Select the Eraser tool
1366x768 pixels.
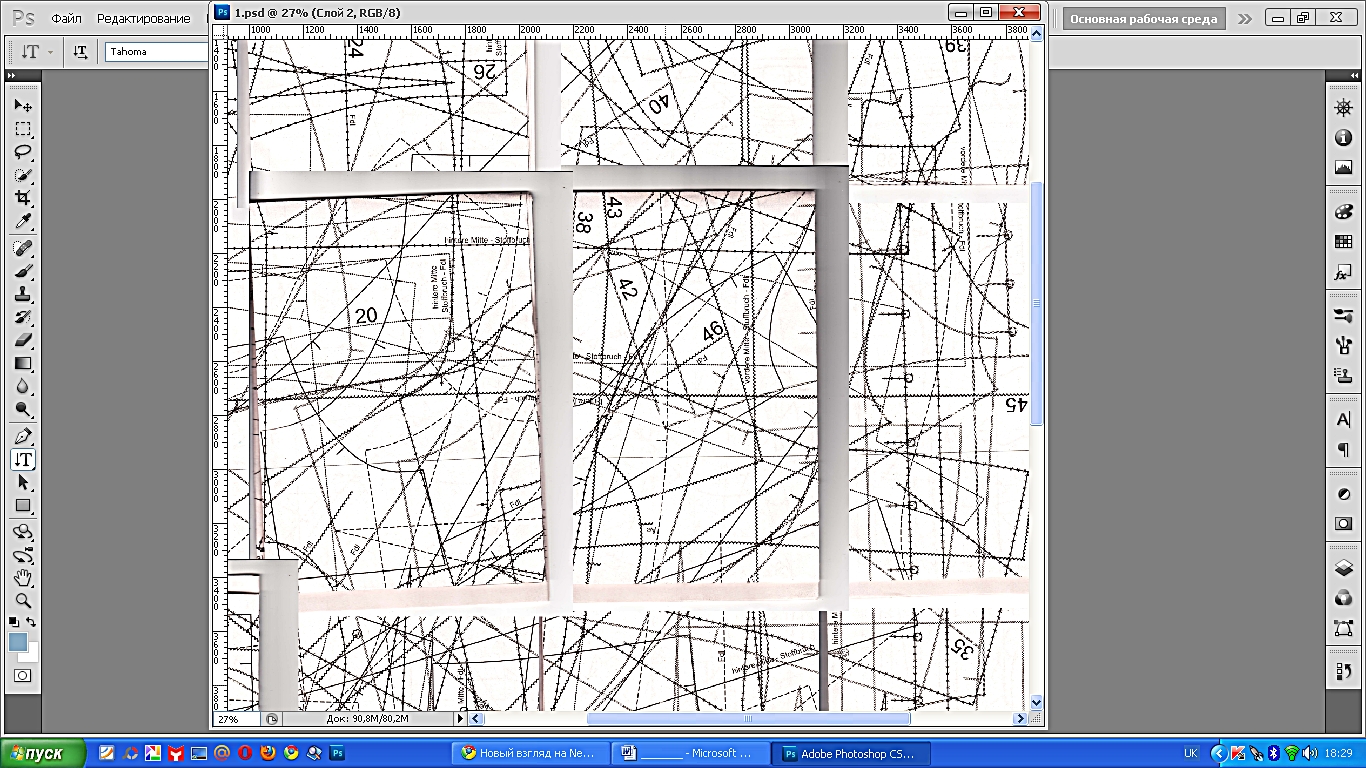tap(22, 340)
